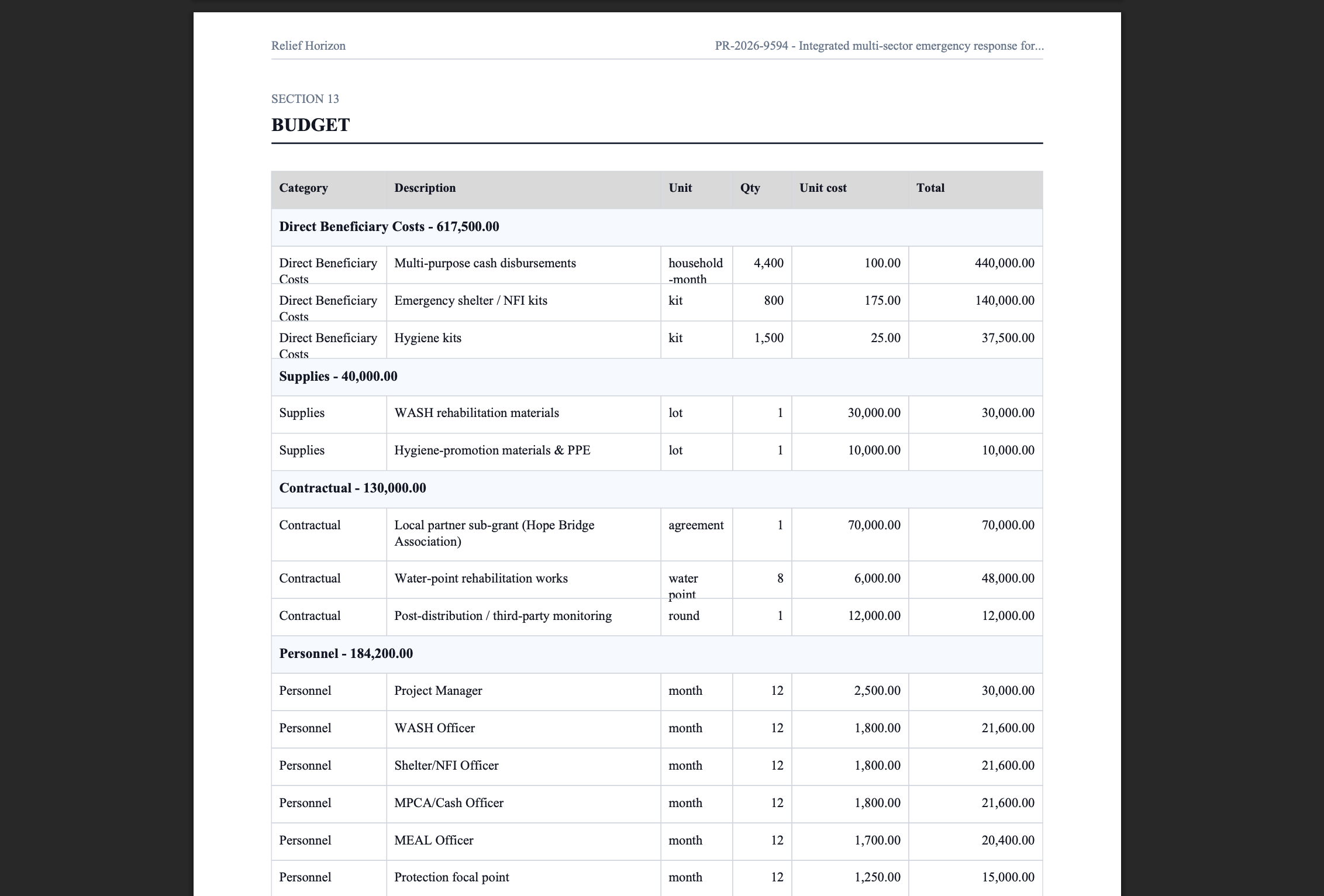Screen dimensions: 1324x896
Task: Select the 'Personnel - 184,200.00' group row
Action: click(x=657, y=654)
